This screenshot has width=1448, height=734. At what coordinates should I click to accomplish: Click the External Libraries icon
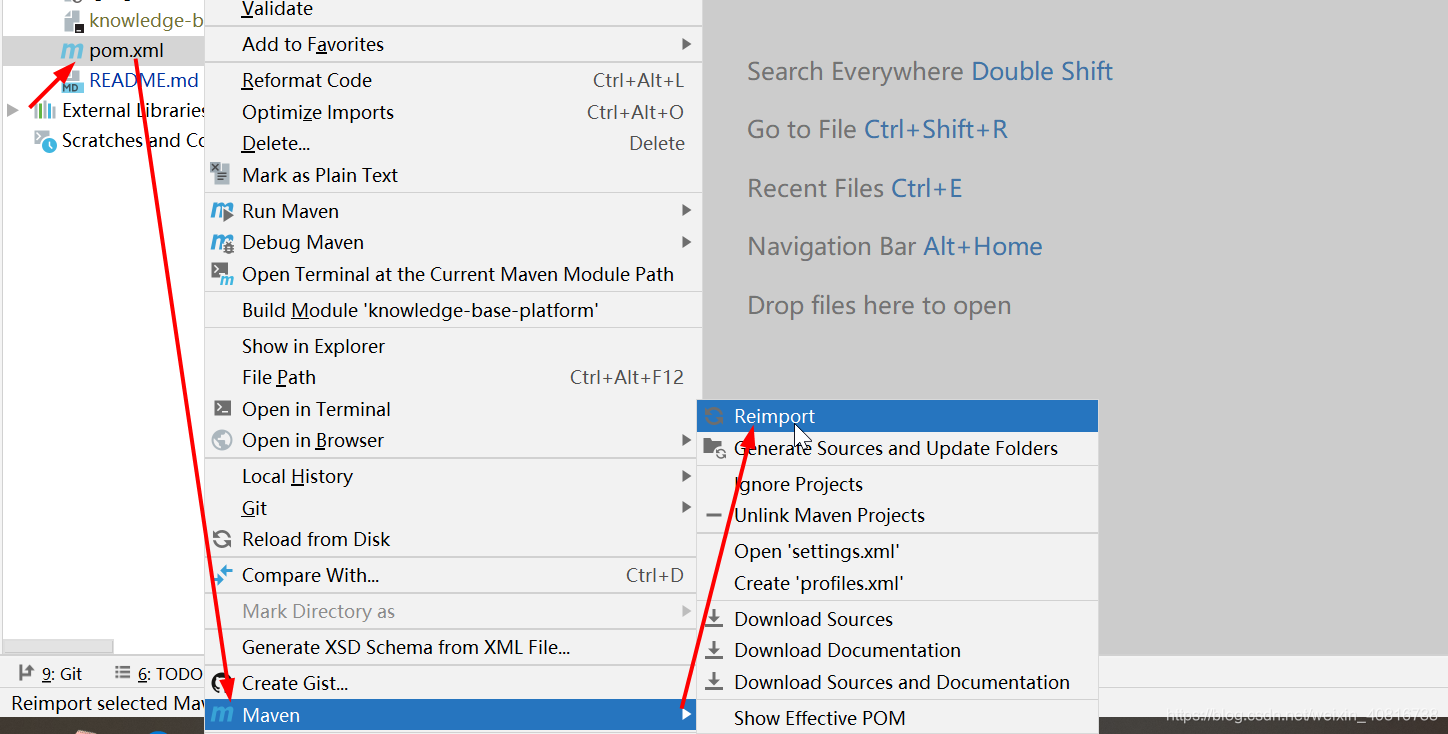coord(44,110)
